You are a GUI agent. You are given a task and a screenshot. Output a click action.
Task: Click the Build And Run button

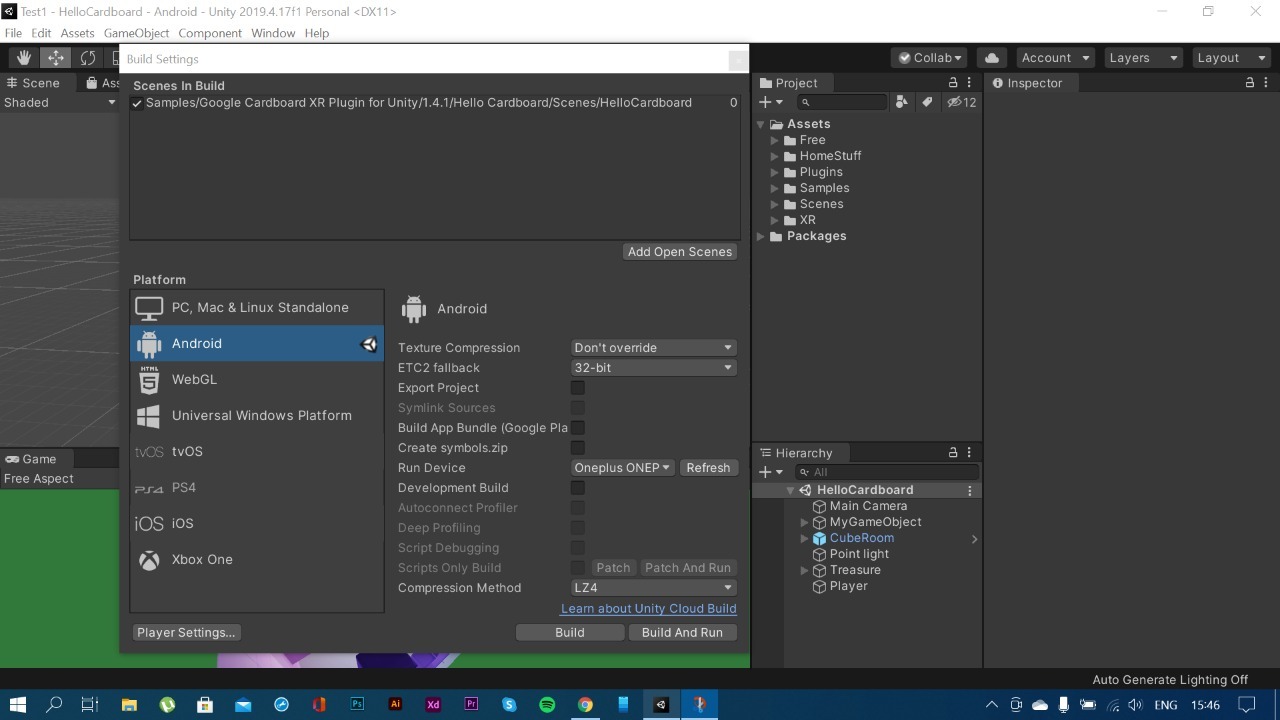tap(682, 632)
